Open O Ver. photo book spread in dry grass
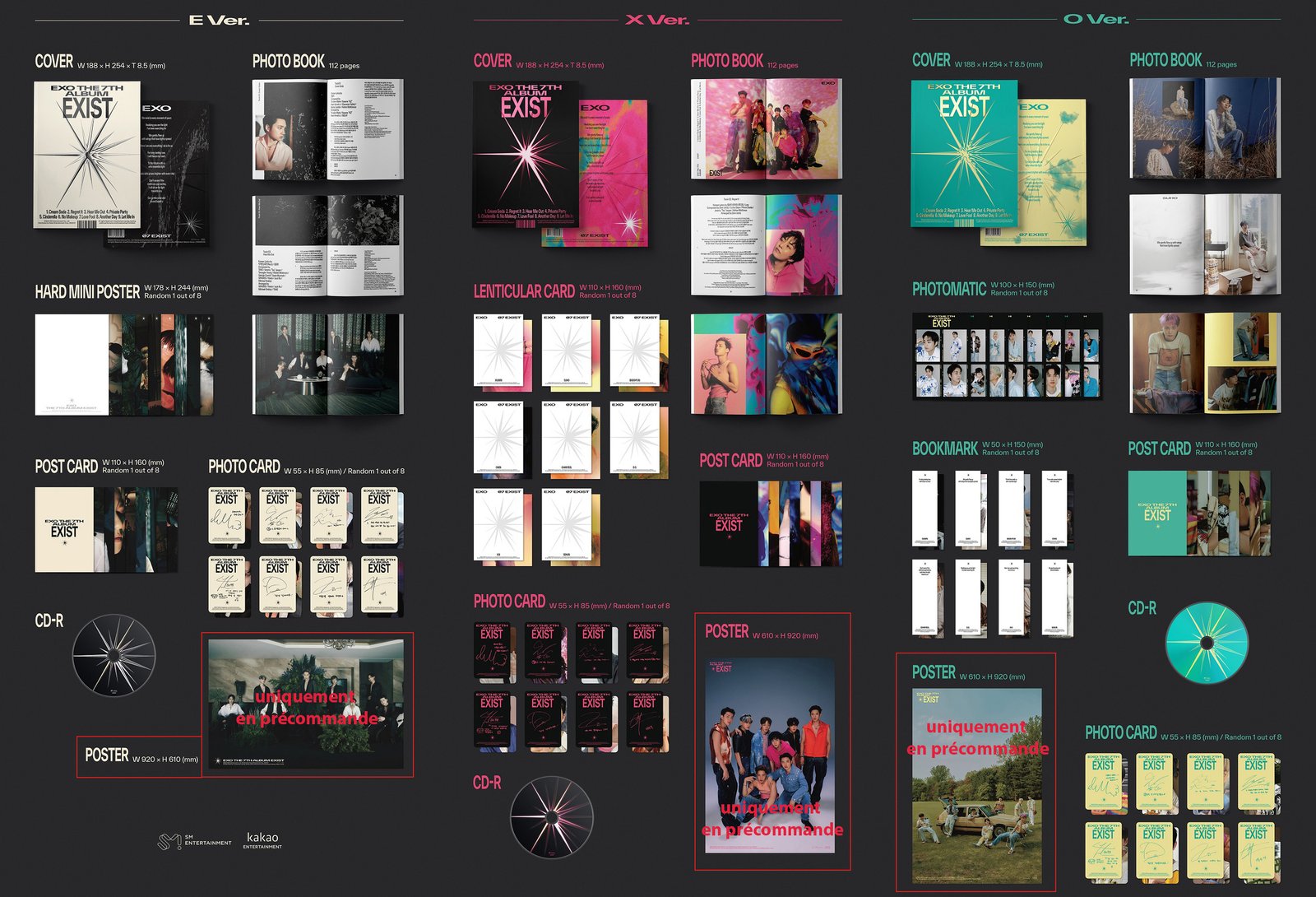The width and height of the screenshot is (1316, 897). tap(1205, 128)
